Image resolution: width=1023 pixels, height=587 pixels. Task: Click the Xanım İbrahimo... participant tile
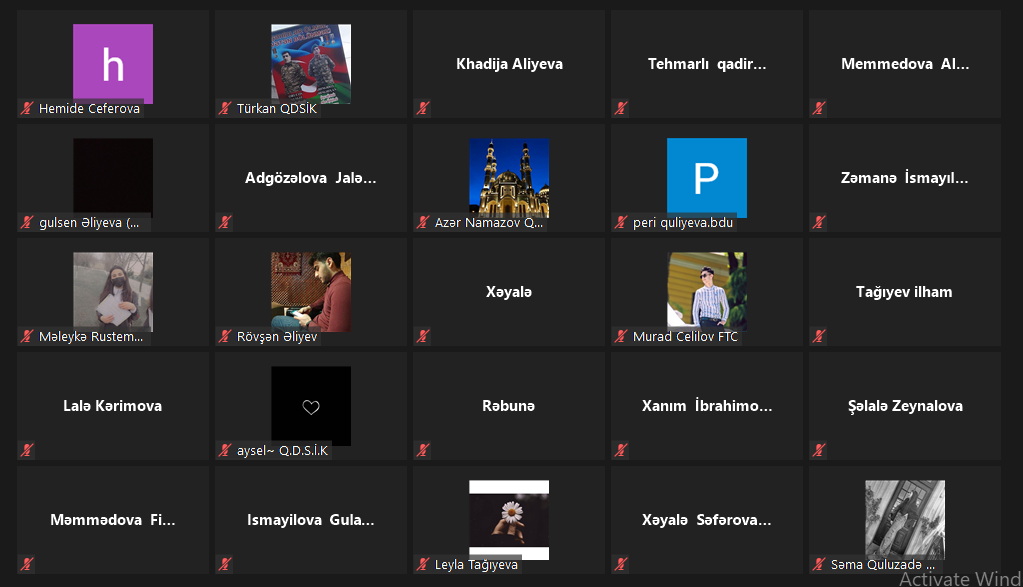[x=707, y=406]
